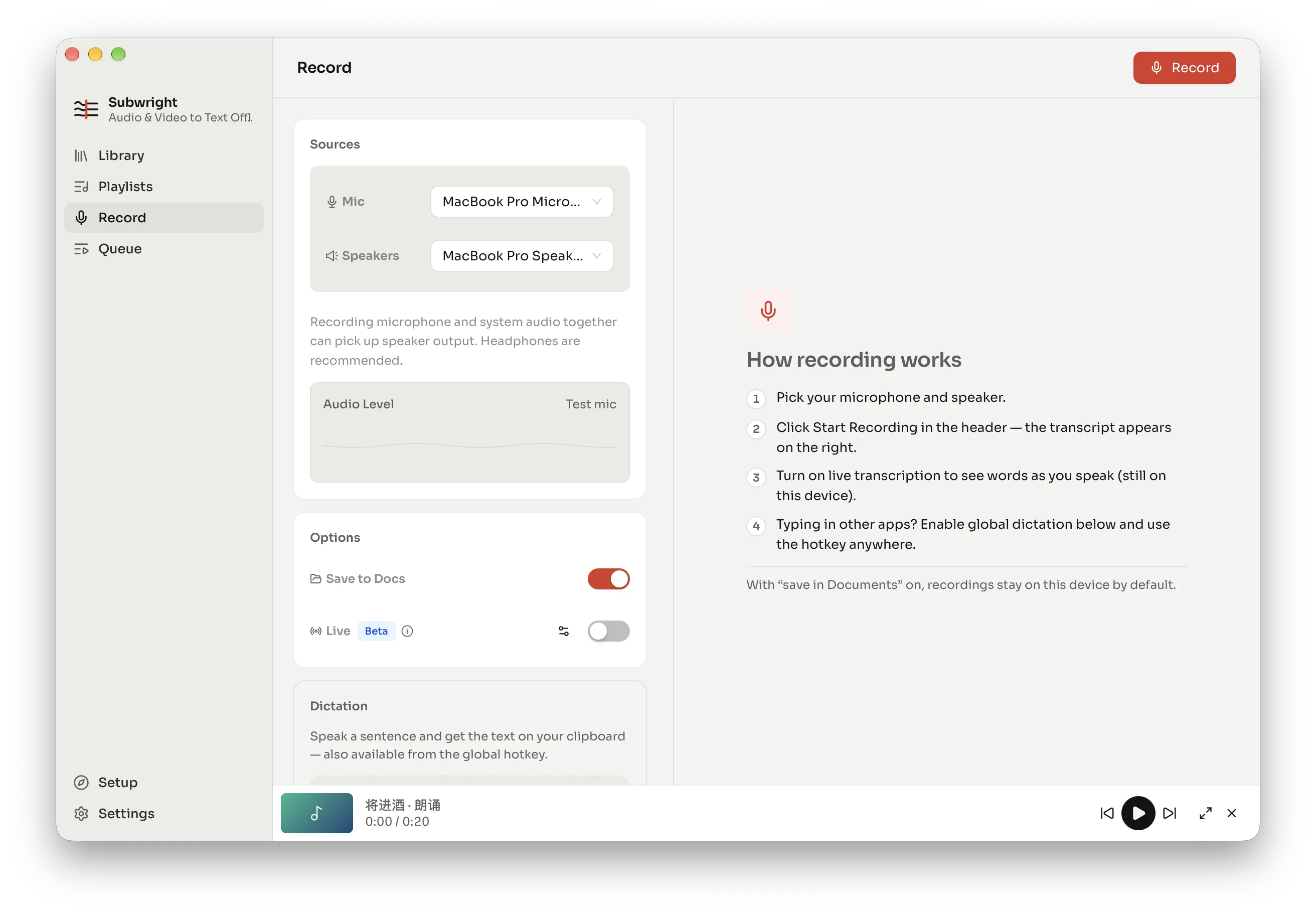Start recording with the red Record button

1184,68
